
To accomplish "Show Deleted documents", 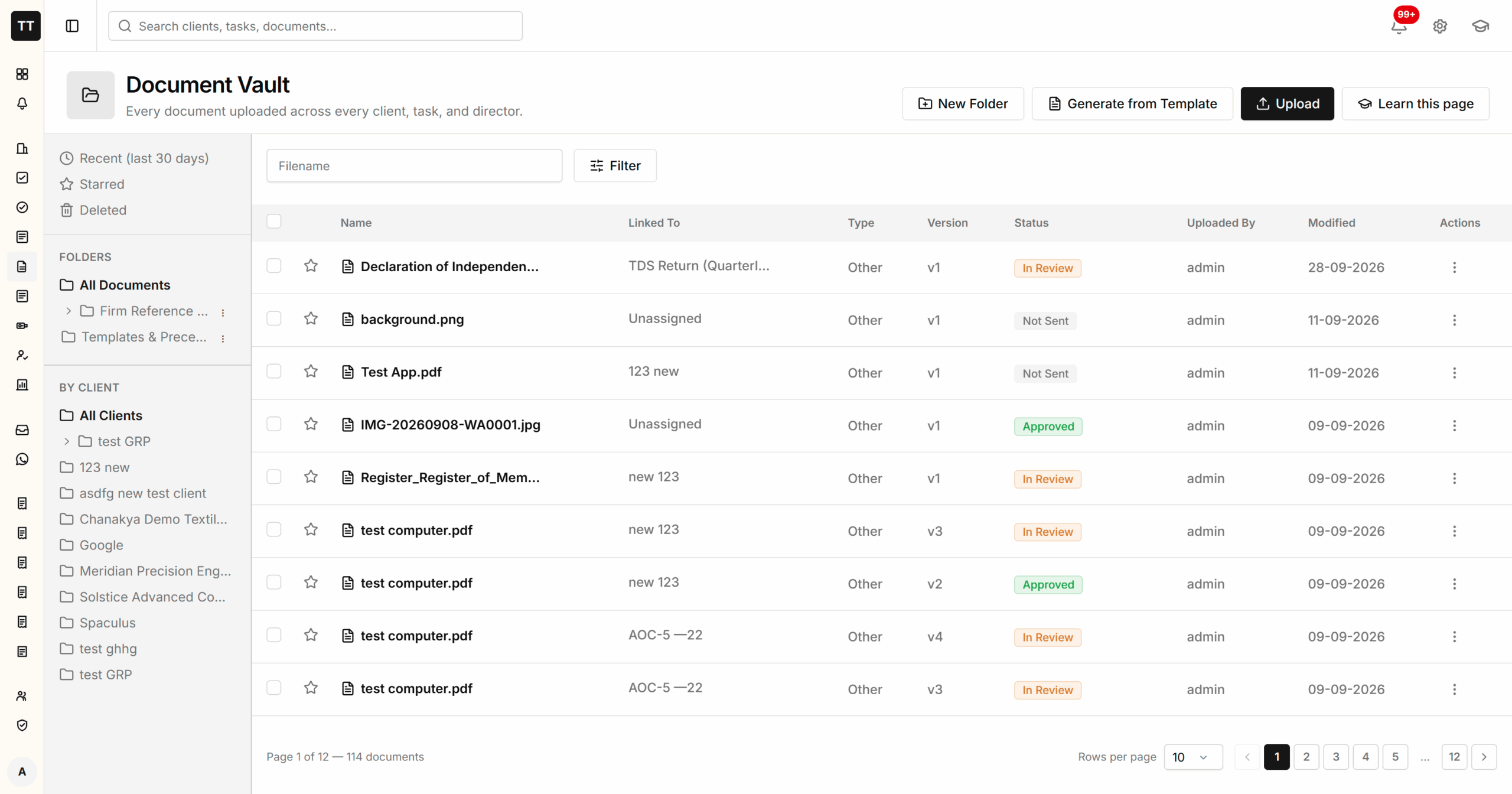I will [93, 210].
